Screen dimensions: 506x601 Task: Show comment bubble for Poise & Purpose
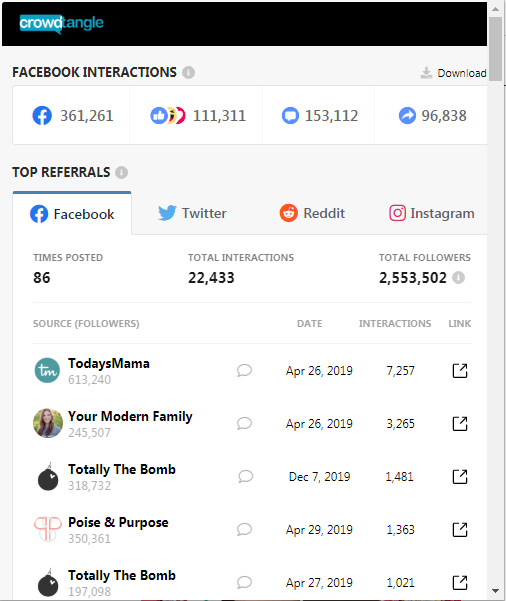click(x=244, y=529)
